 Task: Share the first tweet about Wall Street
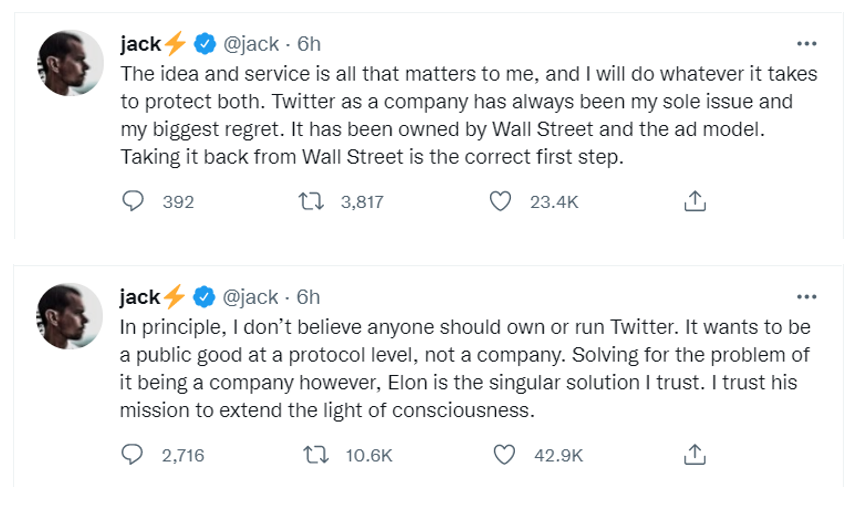coord(694,202)
